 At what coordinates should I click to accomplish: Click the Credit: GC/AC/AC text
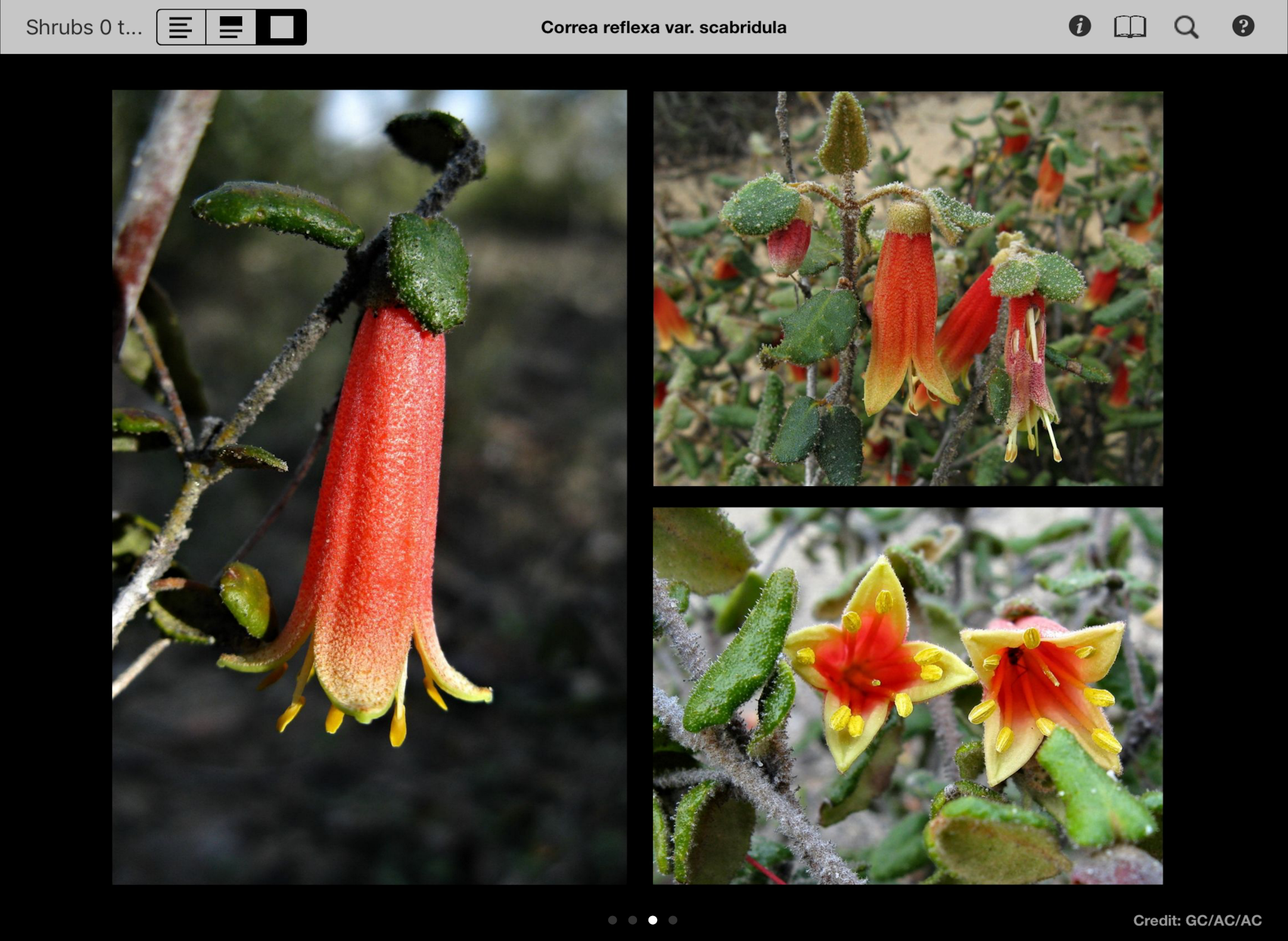tap(1197, 920)
